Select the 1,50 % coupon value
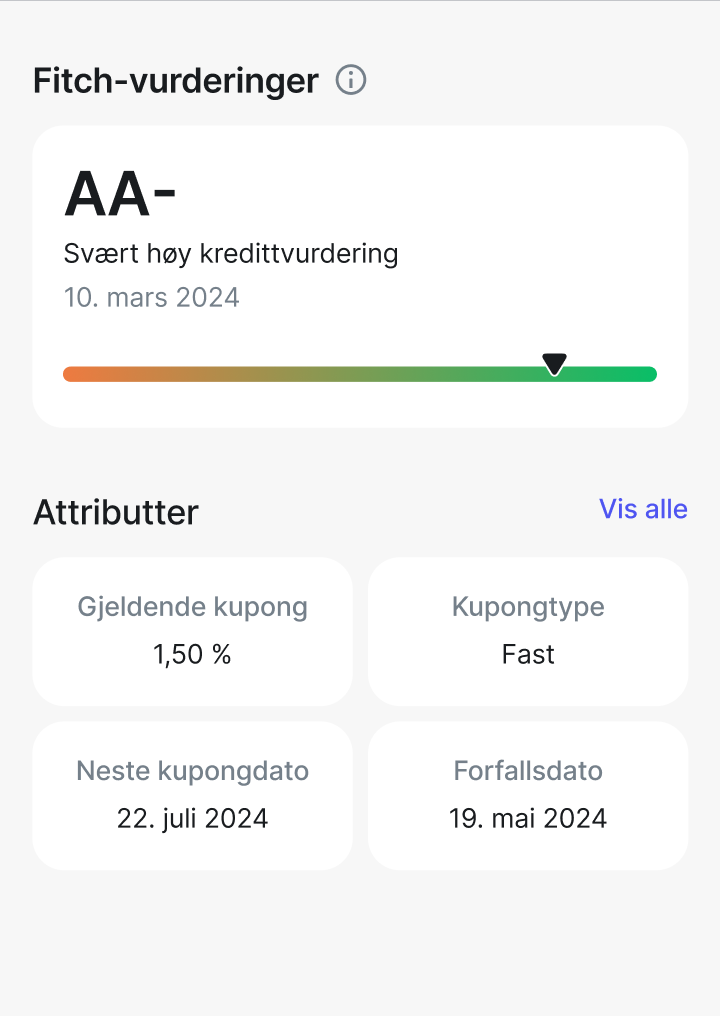This screenshot has height=1016, width=720. [192, 654]
